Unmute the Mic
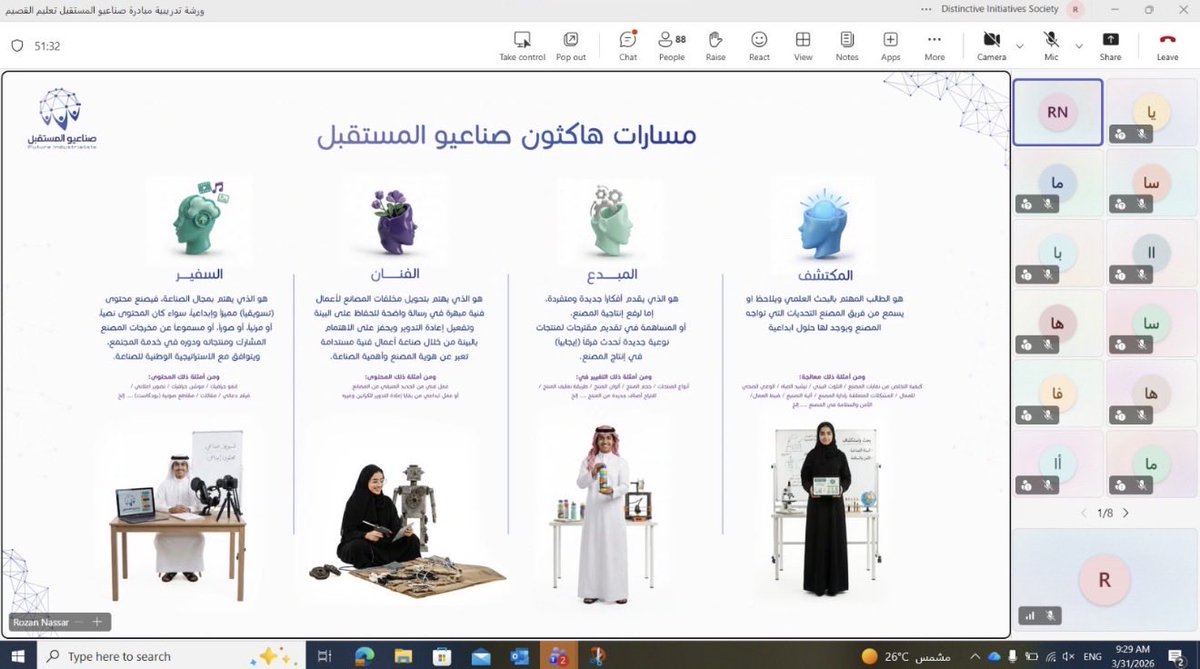 [x=1051, y=46]
